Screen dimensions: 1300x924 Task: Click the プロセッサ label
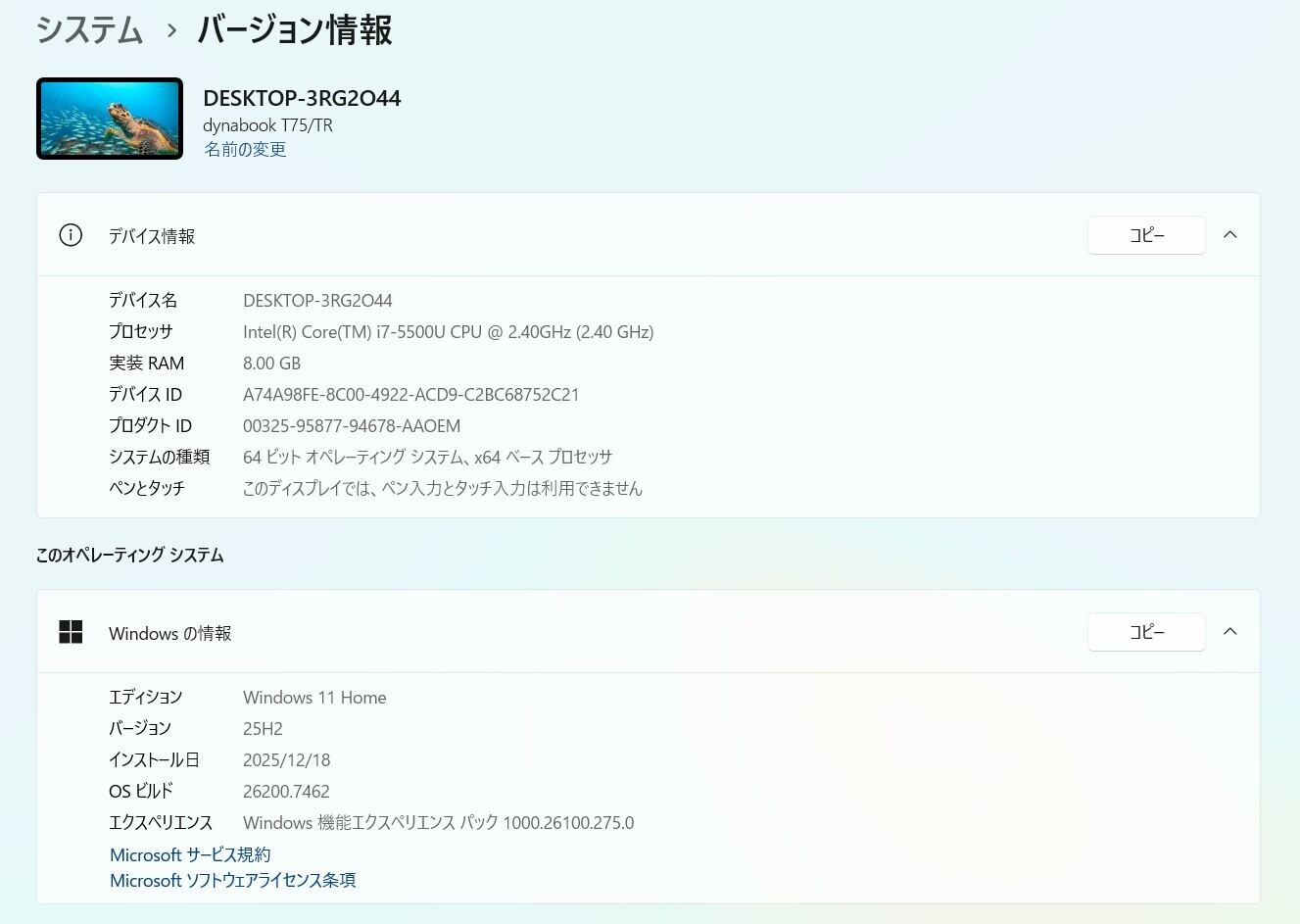coord(141,332)
